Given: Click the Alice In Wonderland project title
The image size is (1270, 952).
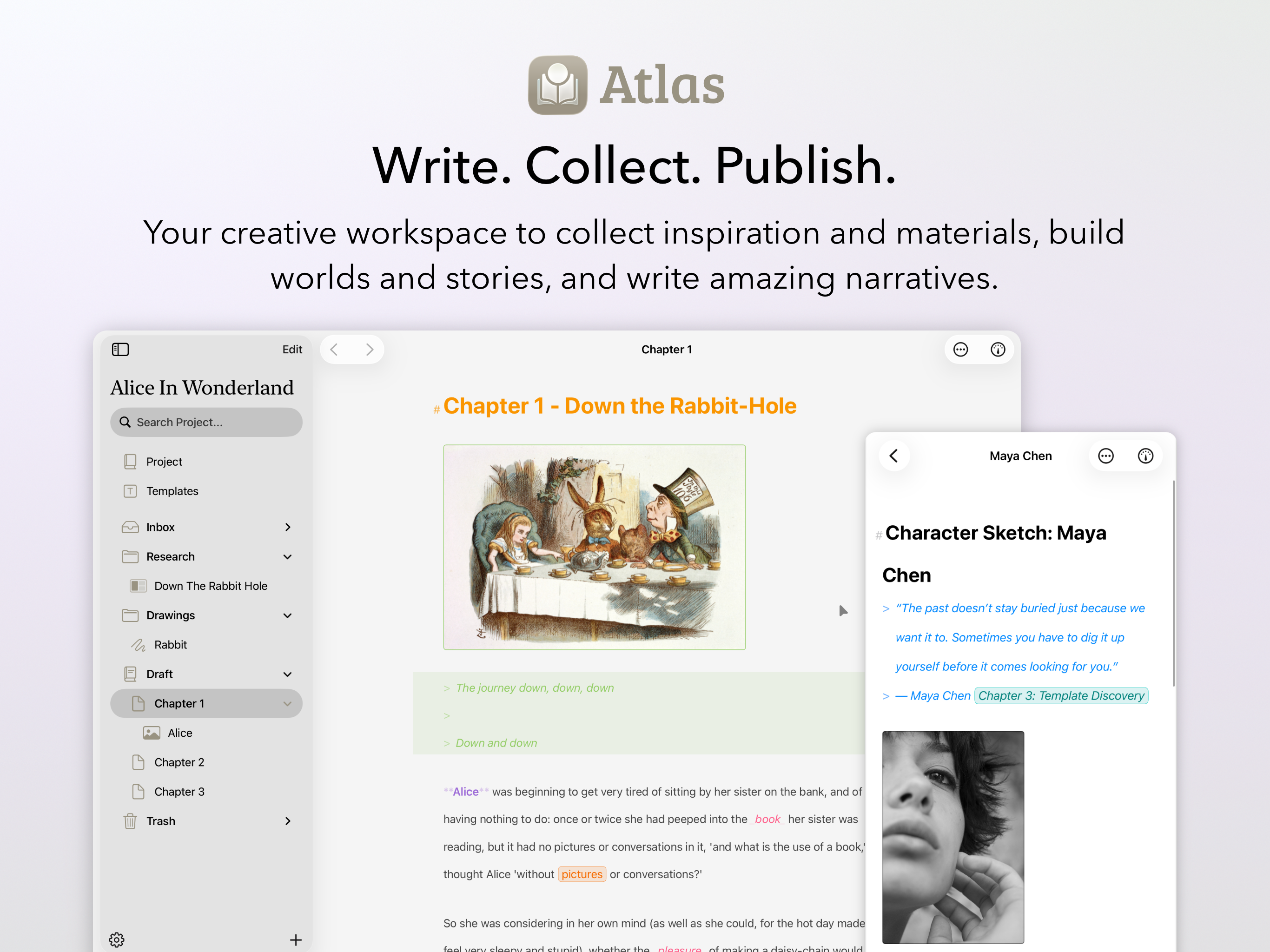Looking at the screenshot, I should pyautogui.click(x=202, y=388).
